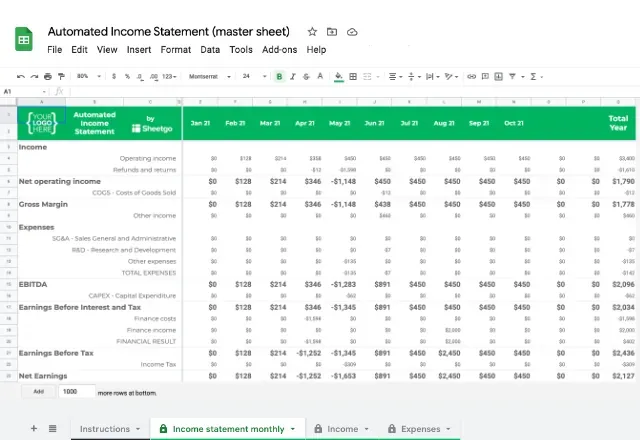Select the paint format tool

click(61, 76)
